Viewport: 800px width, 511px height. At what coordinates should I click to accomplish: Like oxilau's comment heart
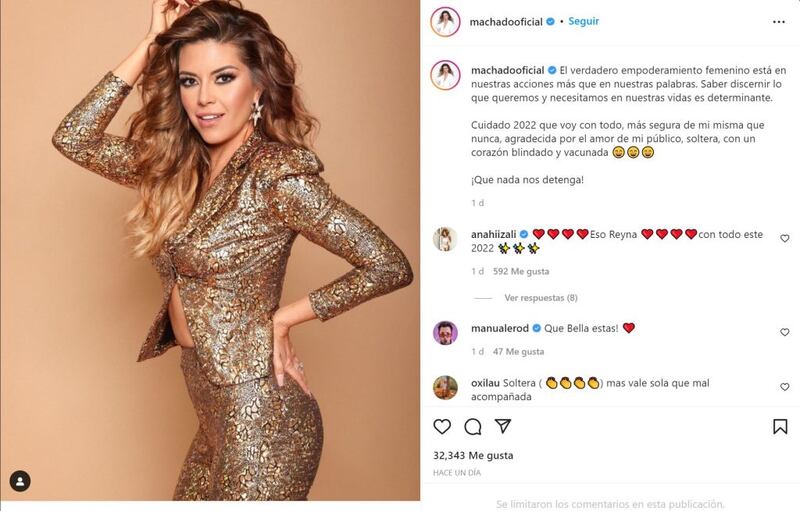coord(785,387)
